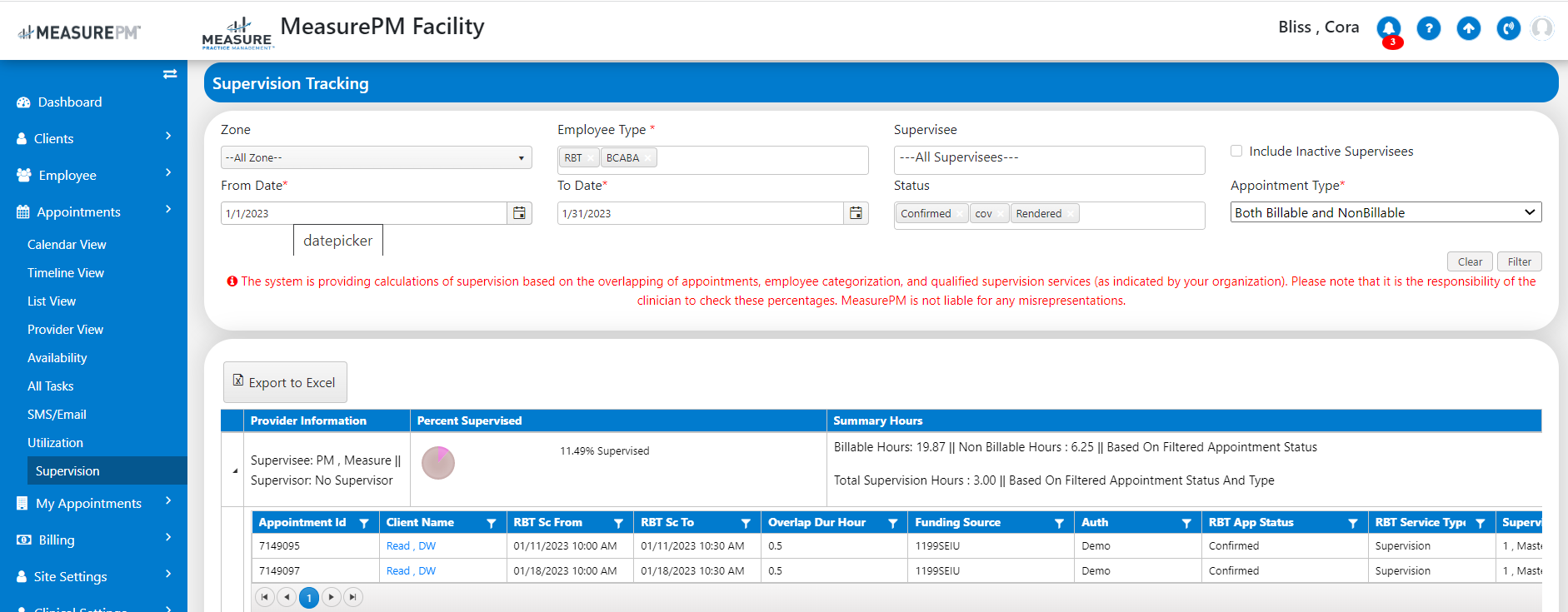Open the notifications bell icon
The image size is (1568, 612).
[x=1389, y=28]
